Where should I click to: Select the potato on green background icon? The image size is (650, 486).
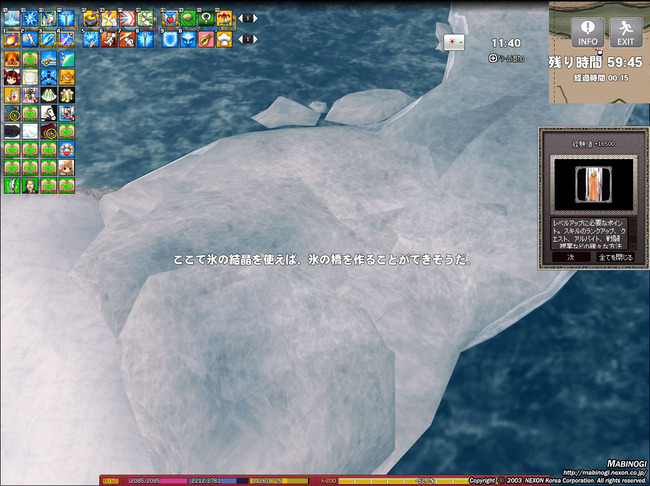click(x=188, y=19)
